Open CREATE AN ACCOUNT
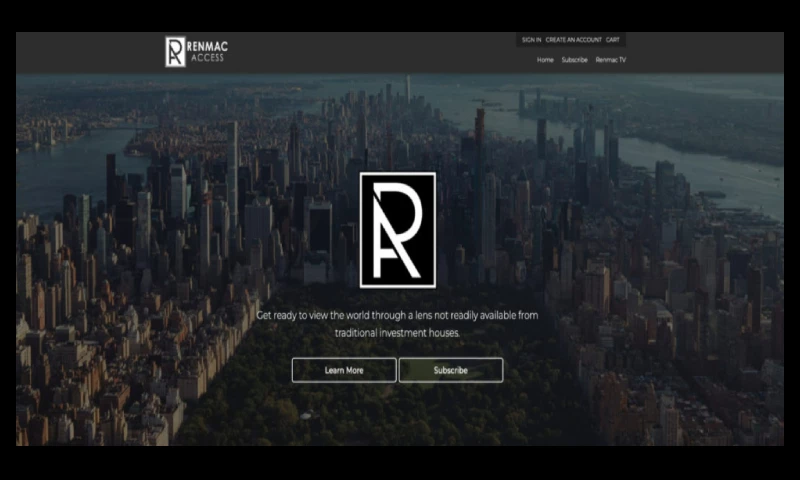The height and width of the screenshot is (480, 800). point(574,40)
